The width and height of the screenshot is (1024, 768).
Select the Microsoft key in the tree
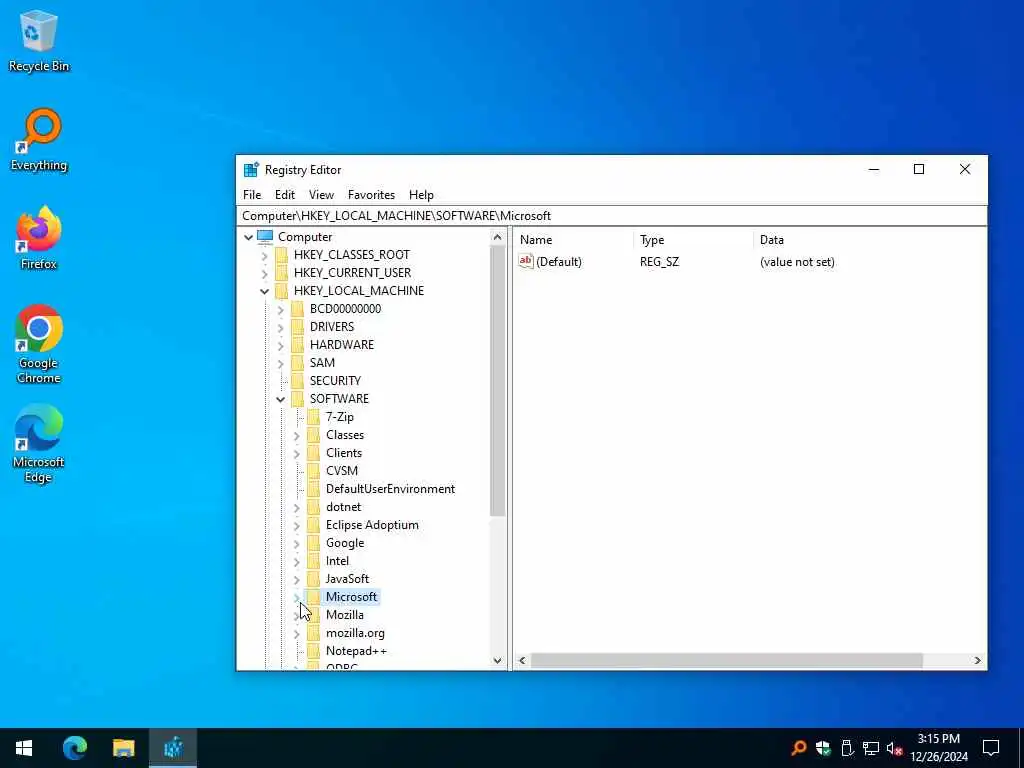tap(351, 597)
